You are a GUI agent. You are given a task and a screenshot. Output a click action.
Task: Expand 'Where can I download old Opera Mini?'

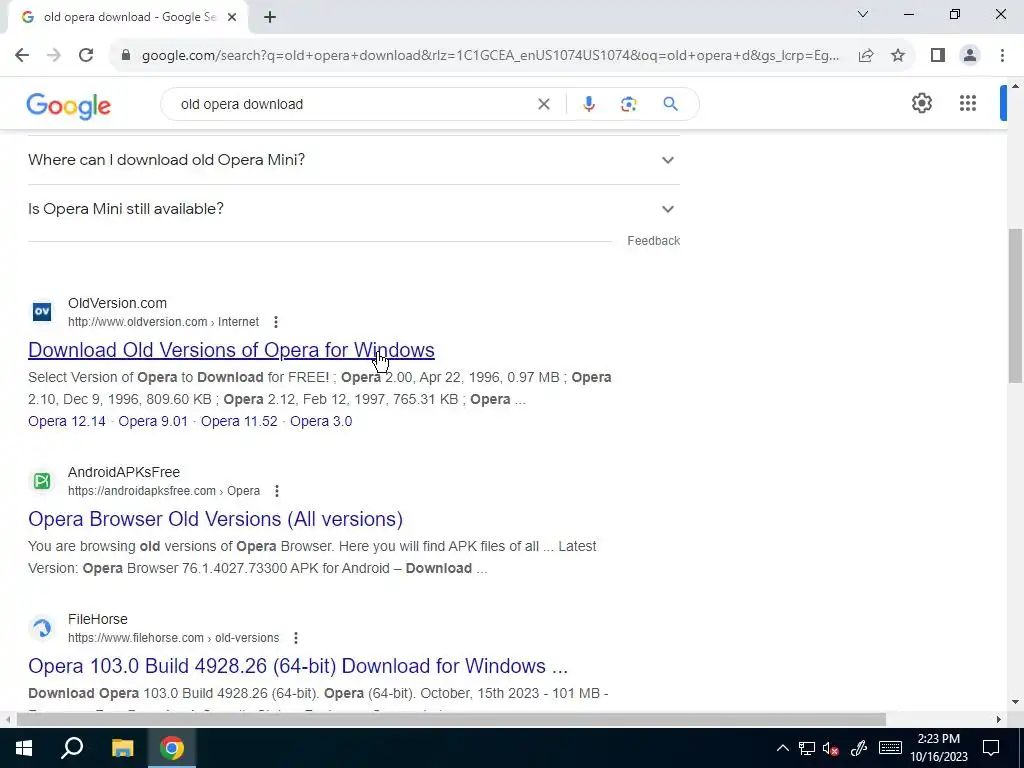tap(354, 160)
